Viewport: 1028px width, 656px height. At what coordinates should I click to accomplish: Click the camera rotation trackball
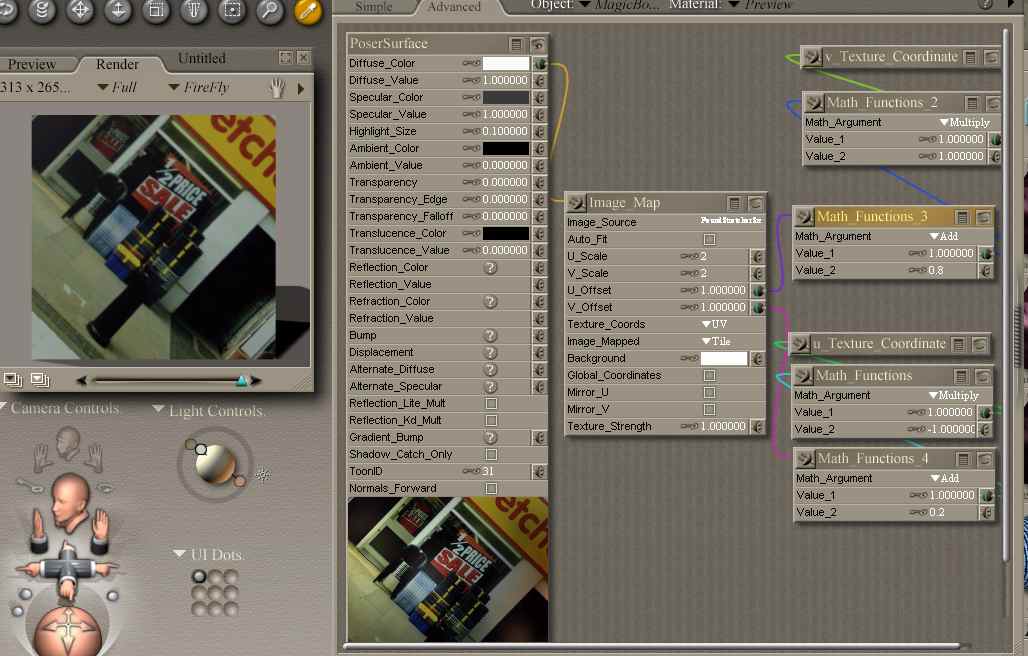point(68,630)
